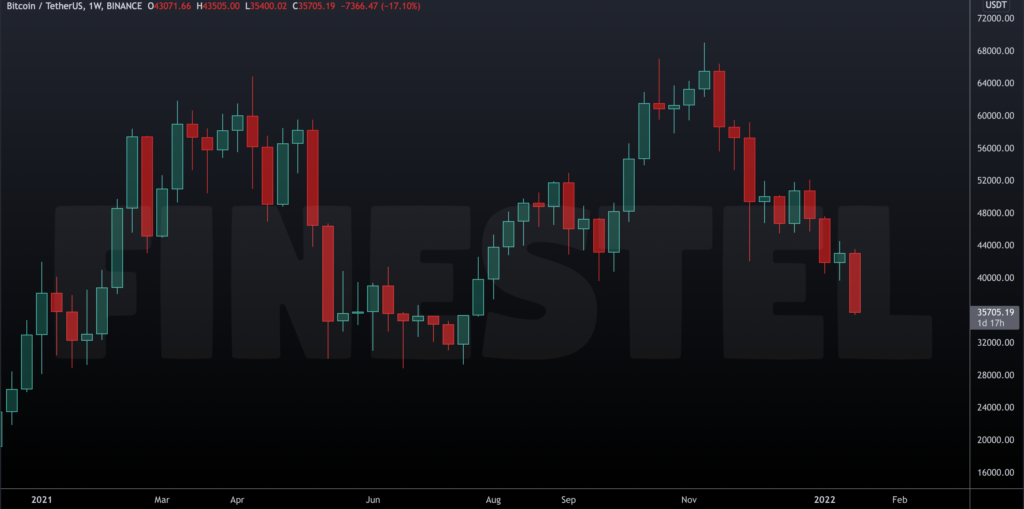Click the High value H43505.00

218,6
